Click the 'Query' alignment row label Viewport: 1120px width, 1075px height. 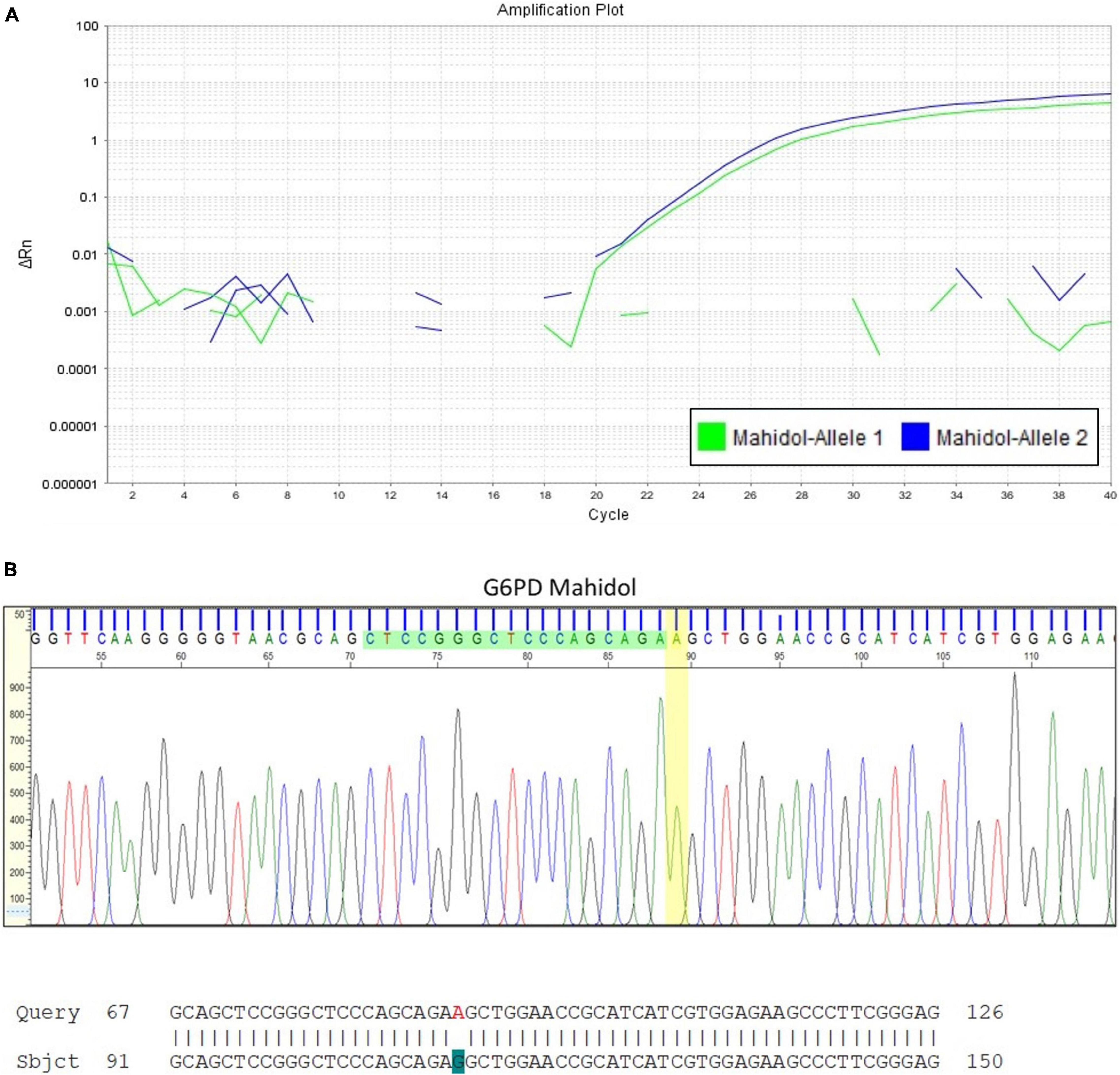pos(48,1013)
